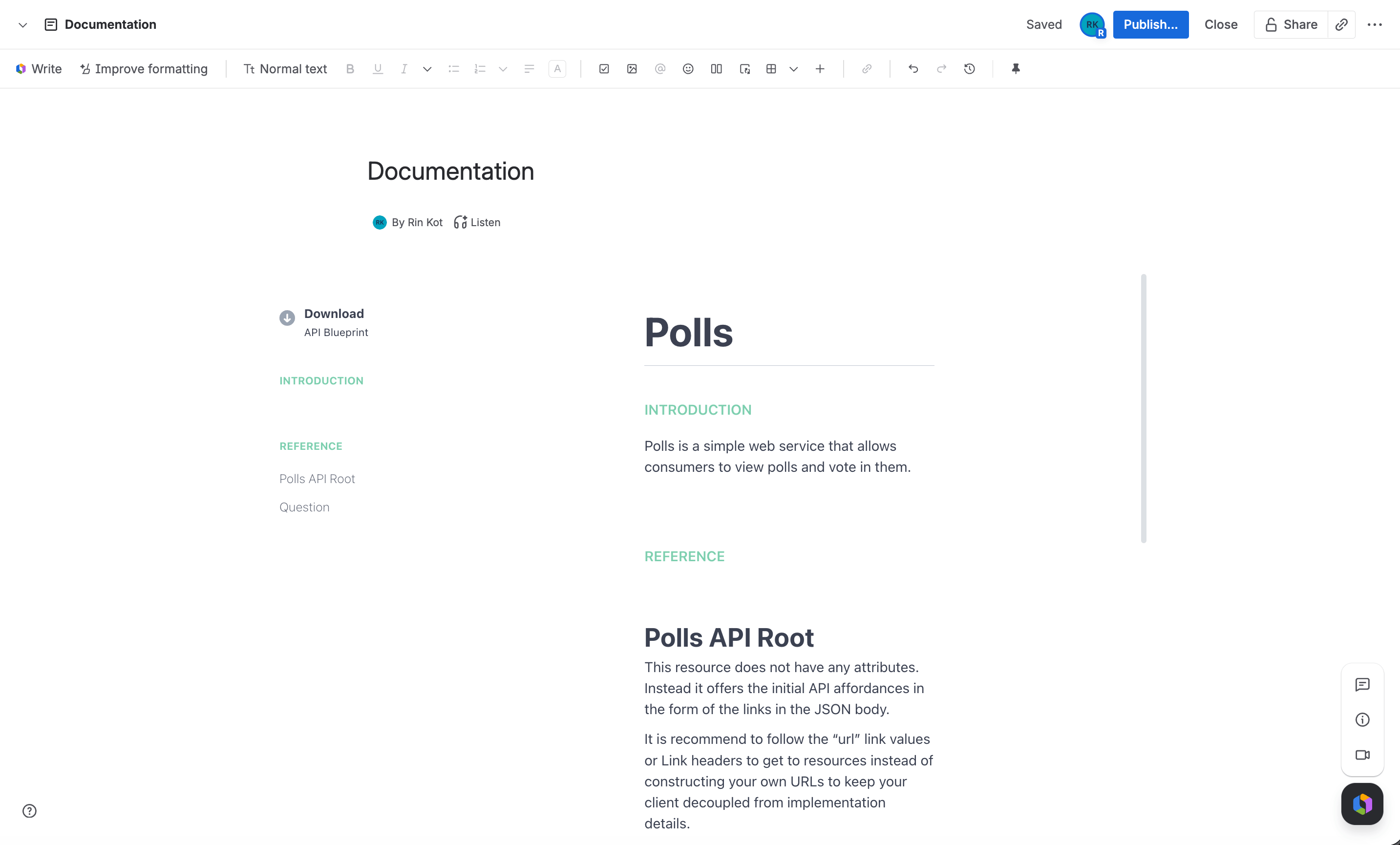Viewport: 1400px width, 845px height.
Task: Toggle the pin toolbar icon
Action: click(x=1016, y=69)
